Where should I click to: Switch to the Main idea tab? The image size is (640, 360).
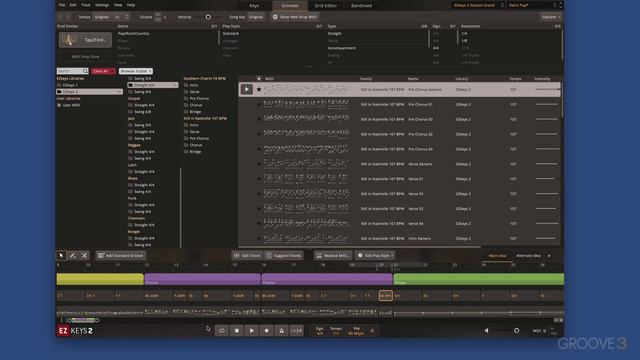pyautogui.click(x=497, y=256)
